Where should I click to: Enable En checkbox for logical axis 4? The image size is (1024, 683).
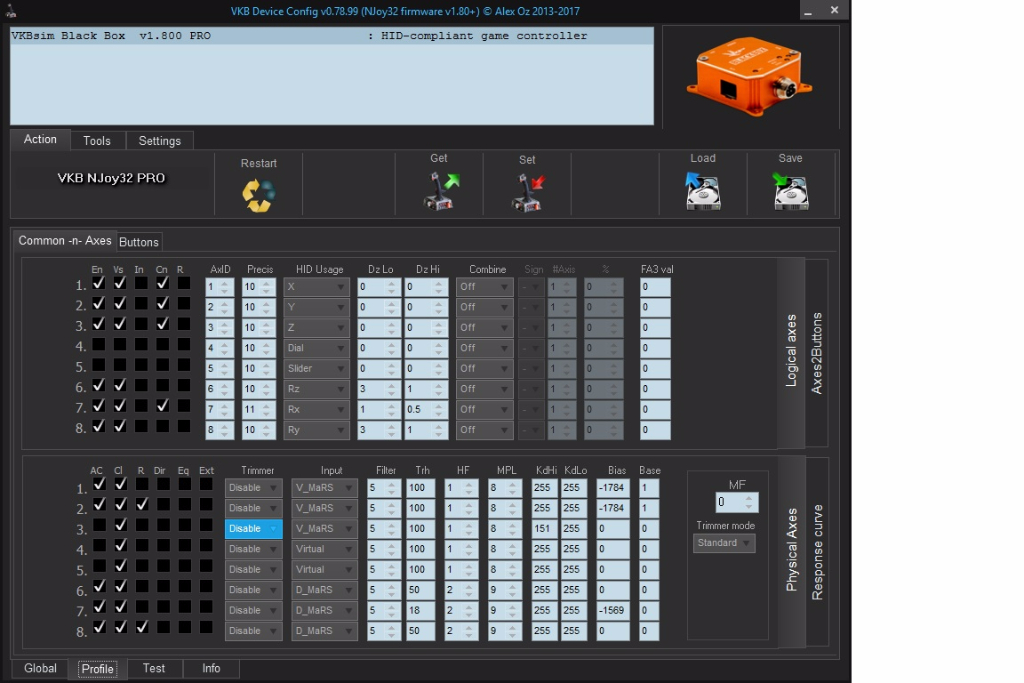(x=98, y=344)
